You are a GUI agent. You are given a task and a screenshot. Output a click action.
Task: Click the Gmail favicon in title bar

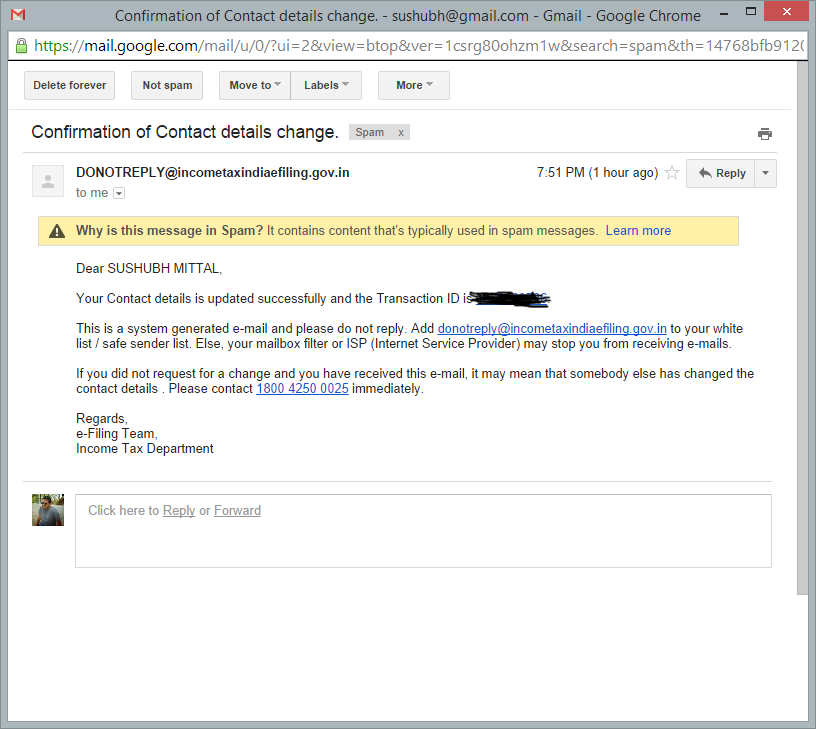tap(18, 16)
